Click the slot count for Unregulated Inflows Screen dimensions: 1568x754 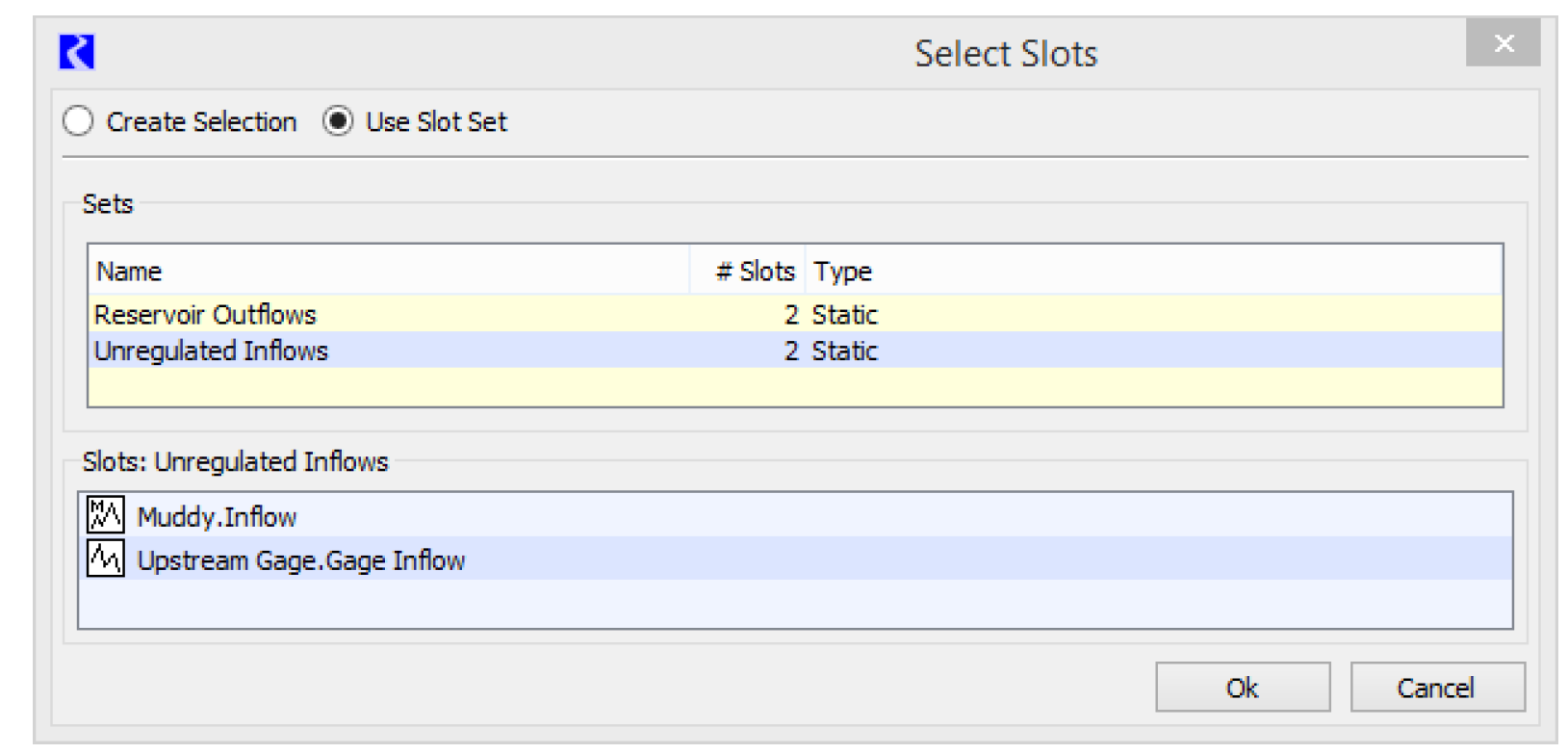pos(791,351)
